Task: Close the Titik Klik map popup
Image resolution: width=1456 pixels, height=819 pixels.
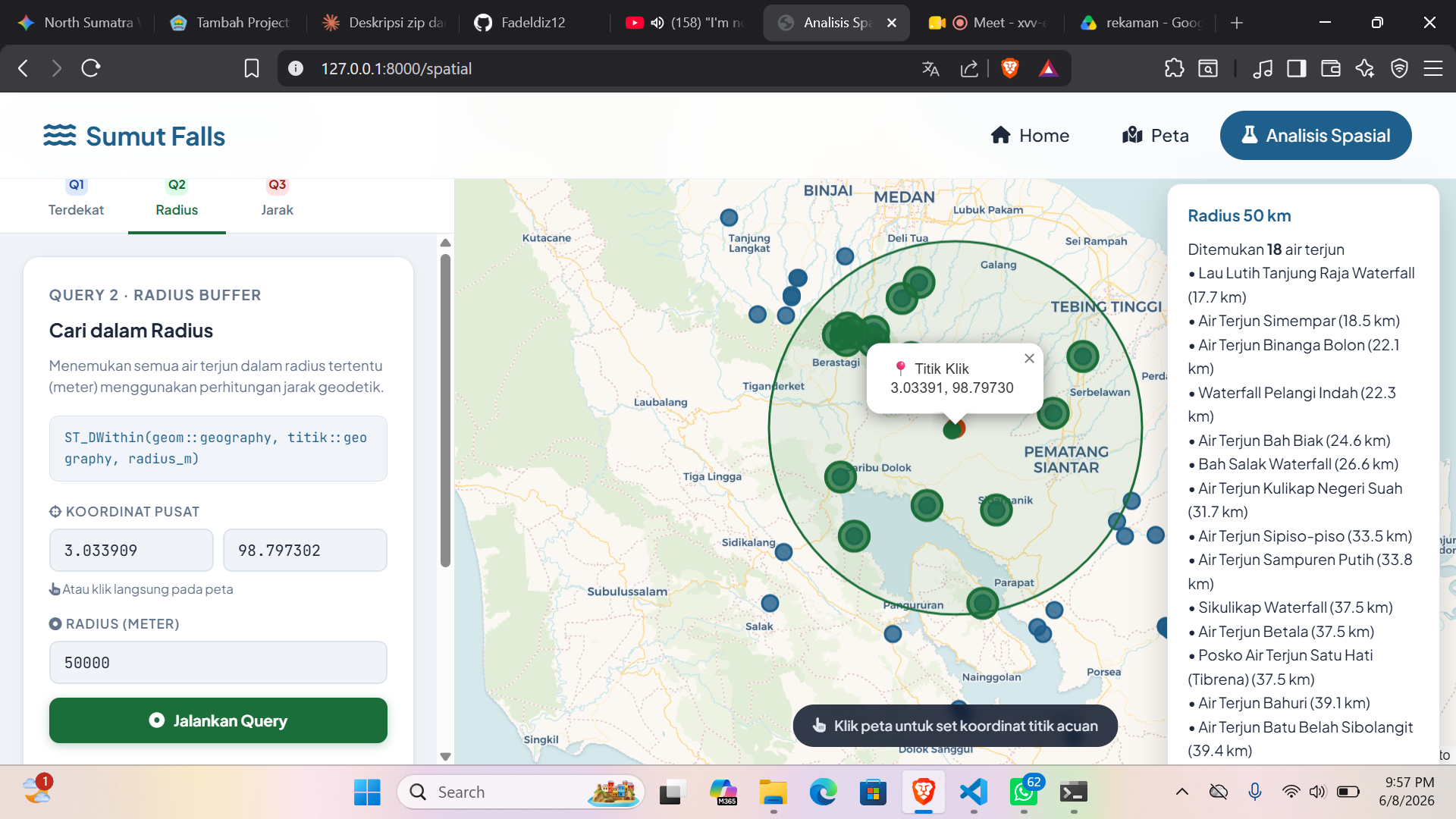Action: coord(1029,359)
